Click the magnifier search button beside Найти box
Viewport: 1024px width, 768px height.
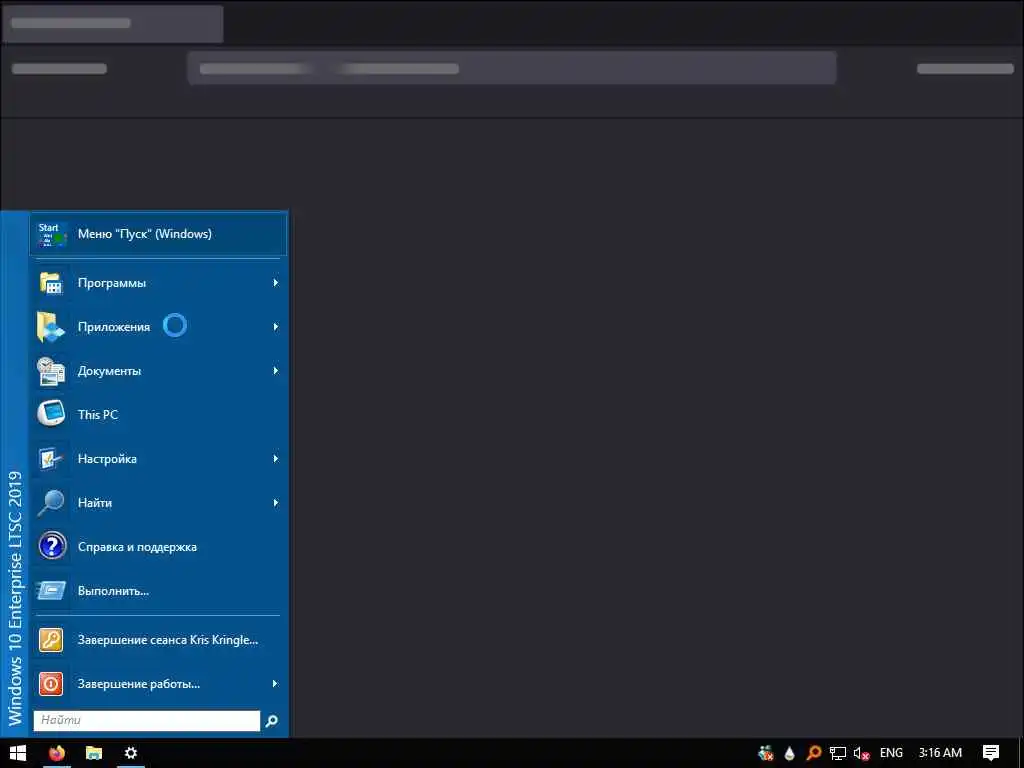coord(272,721)
